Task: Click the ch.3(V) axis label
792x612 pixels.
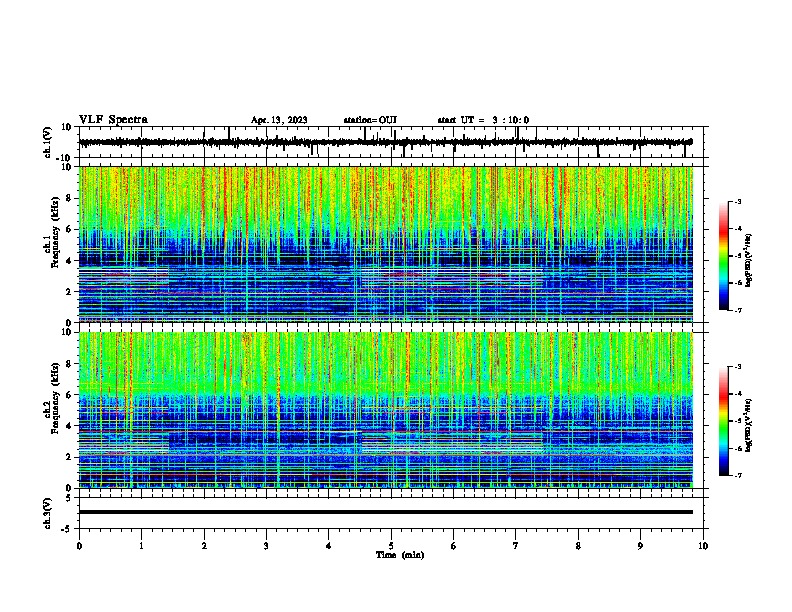Action: [x=48, y=513]
